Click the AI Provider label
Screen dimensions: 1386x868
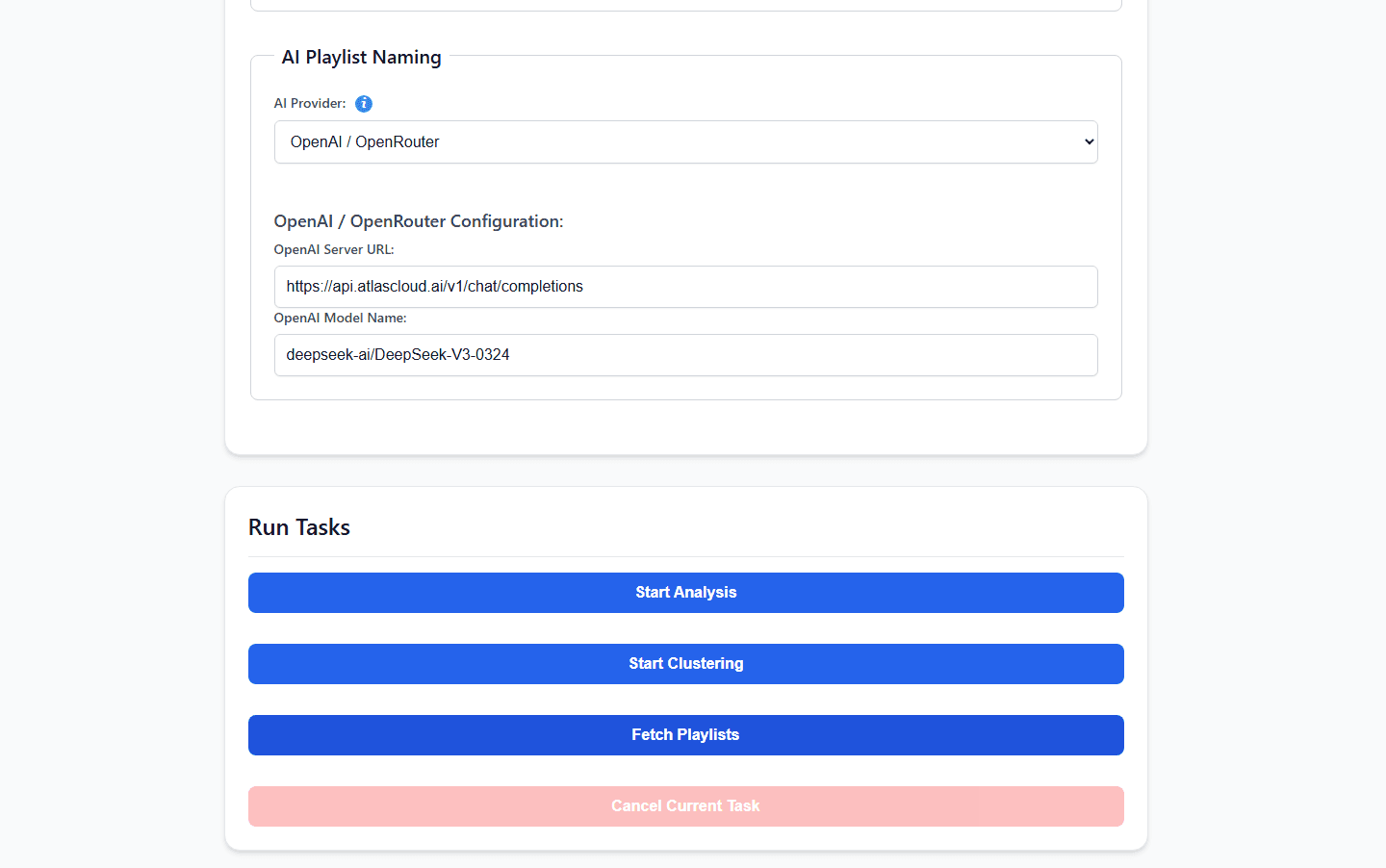(310, 103)
